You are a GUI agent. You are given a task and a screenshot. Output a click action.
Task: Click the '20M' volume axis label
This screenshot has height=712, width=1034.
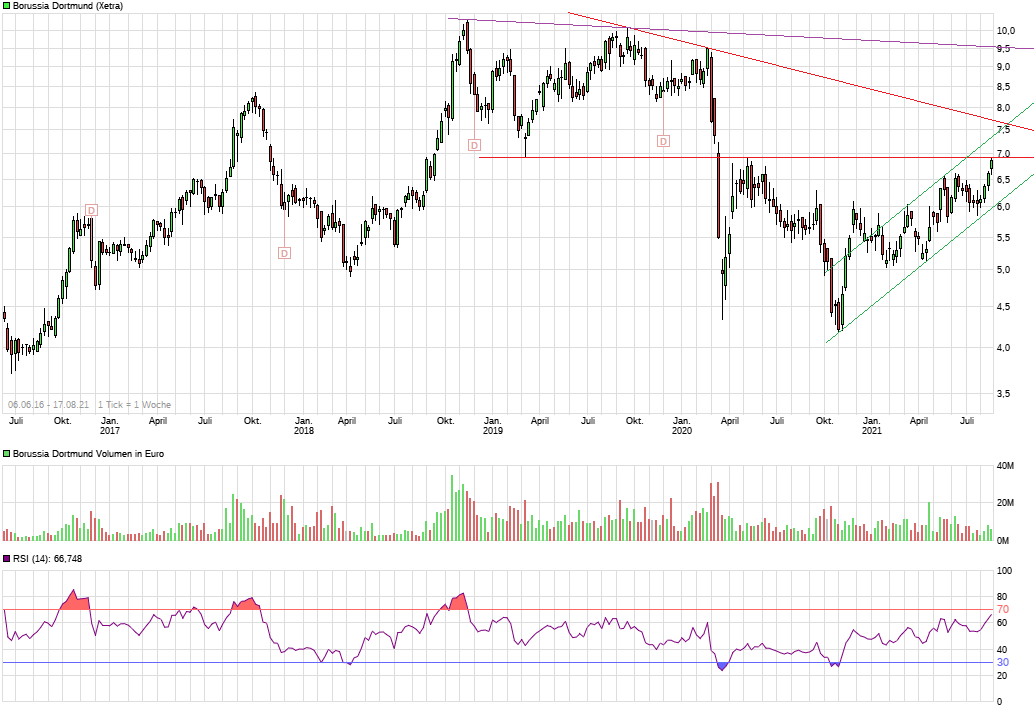coord(1005,502)
